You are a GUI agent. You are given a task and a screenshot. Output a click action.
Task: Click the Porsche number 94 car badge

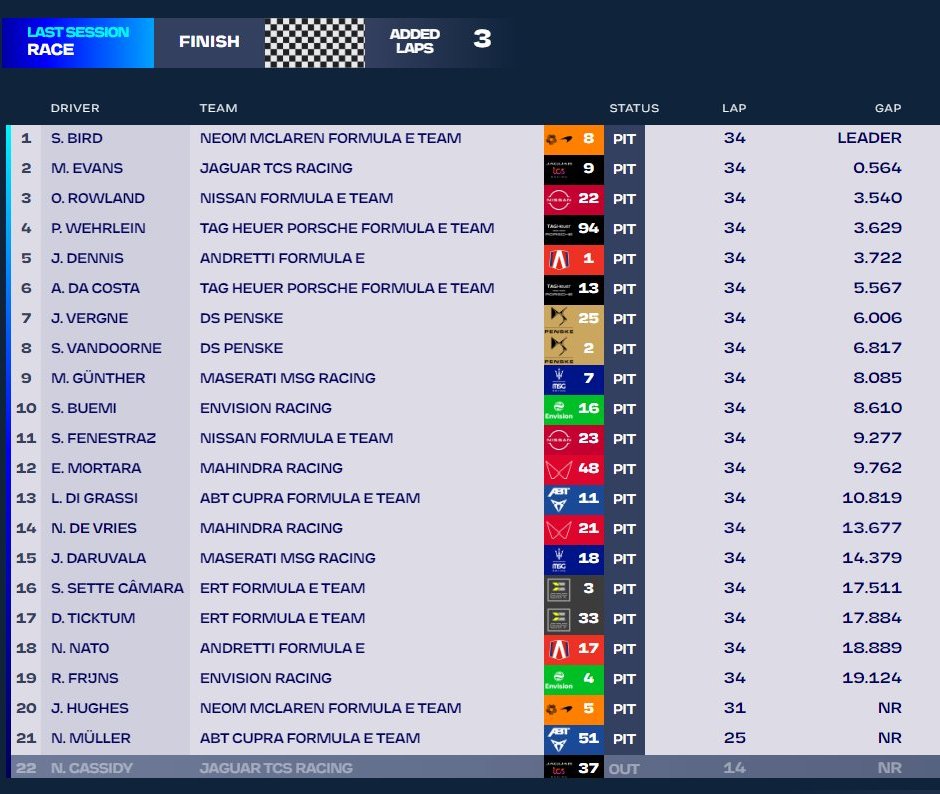tap(573, 228)
